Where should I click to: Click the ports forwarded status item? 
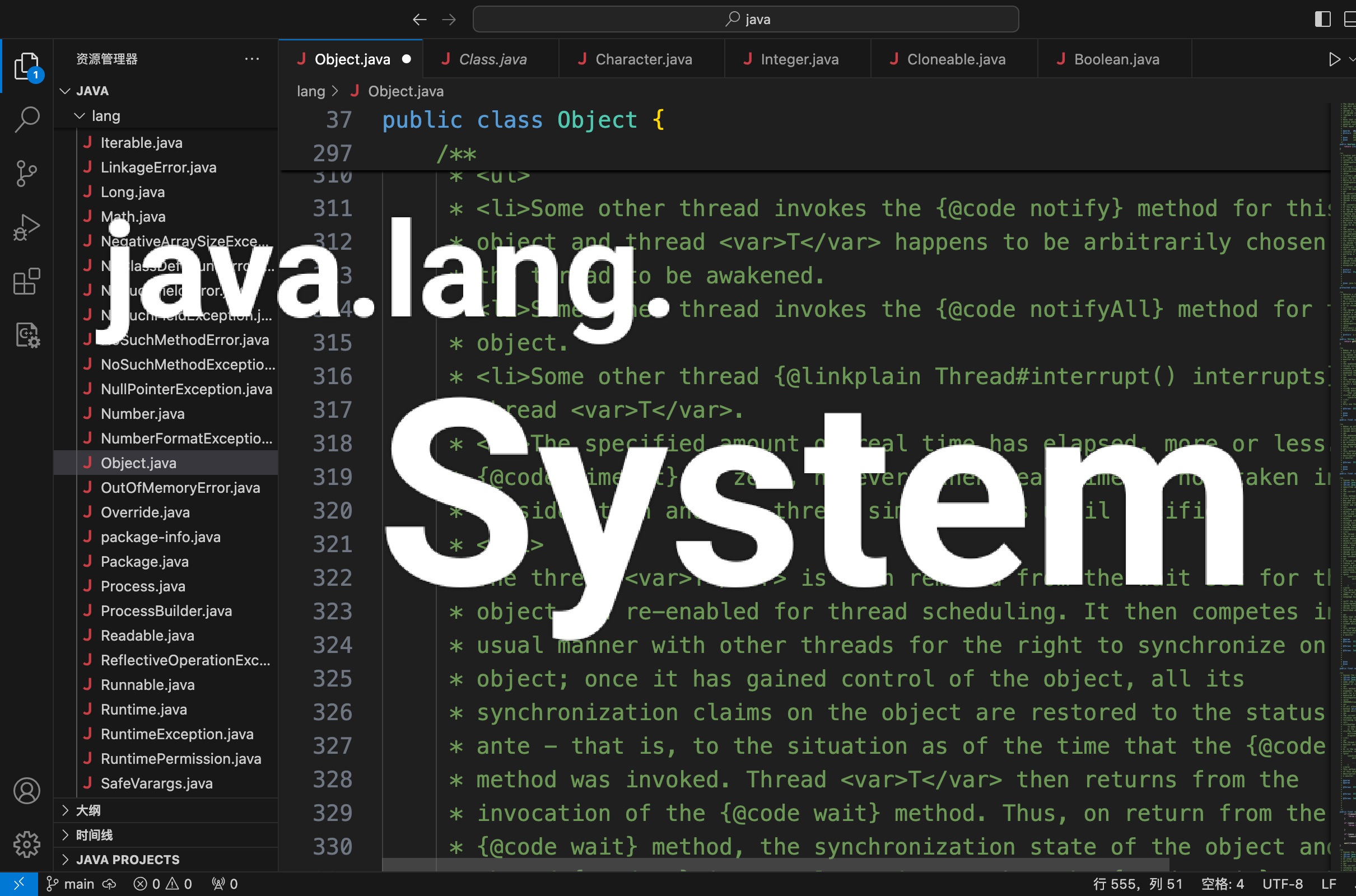pyautogui.click(x=225, y=884)
